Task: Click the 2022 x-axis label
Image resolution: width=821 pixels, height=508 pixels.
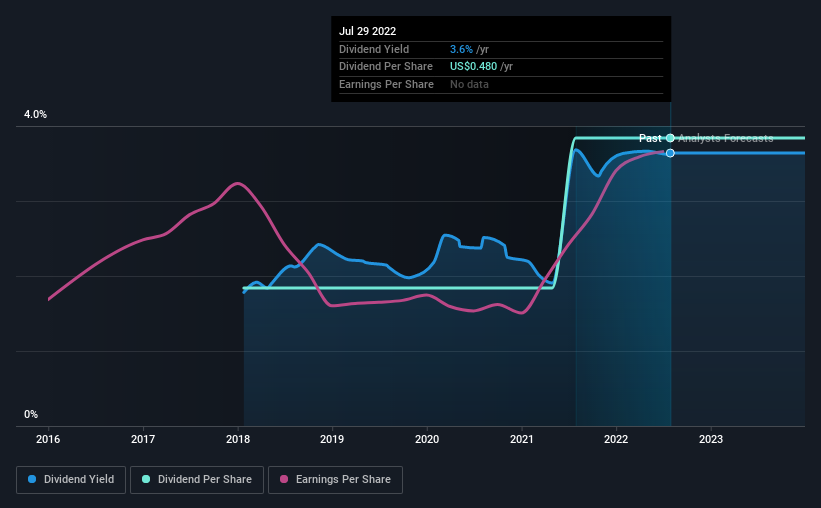Action: coord(616,439)
